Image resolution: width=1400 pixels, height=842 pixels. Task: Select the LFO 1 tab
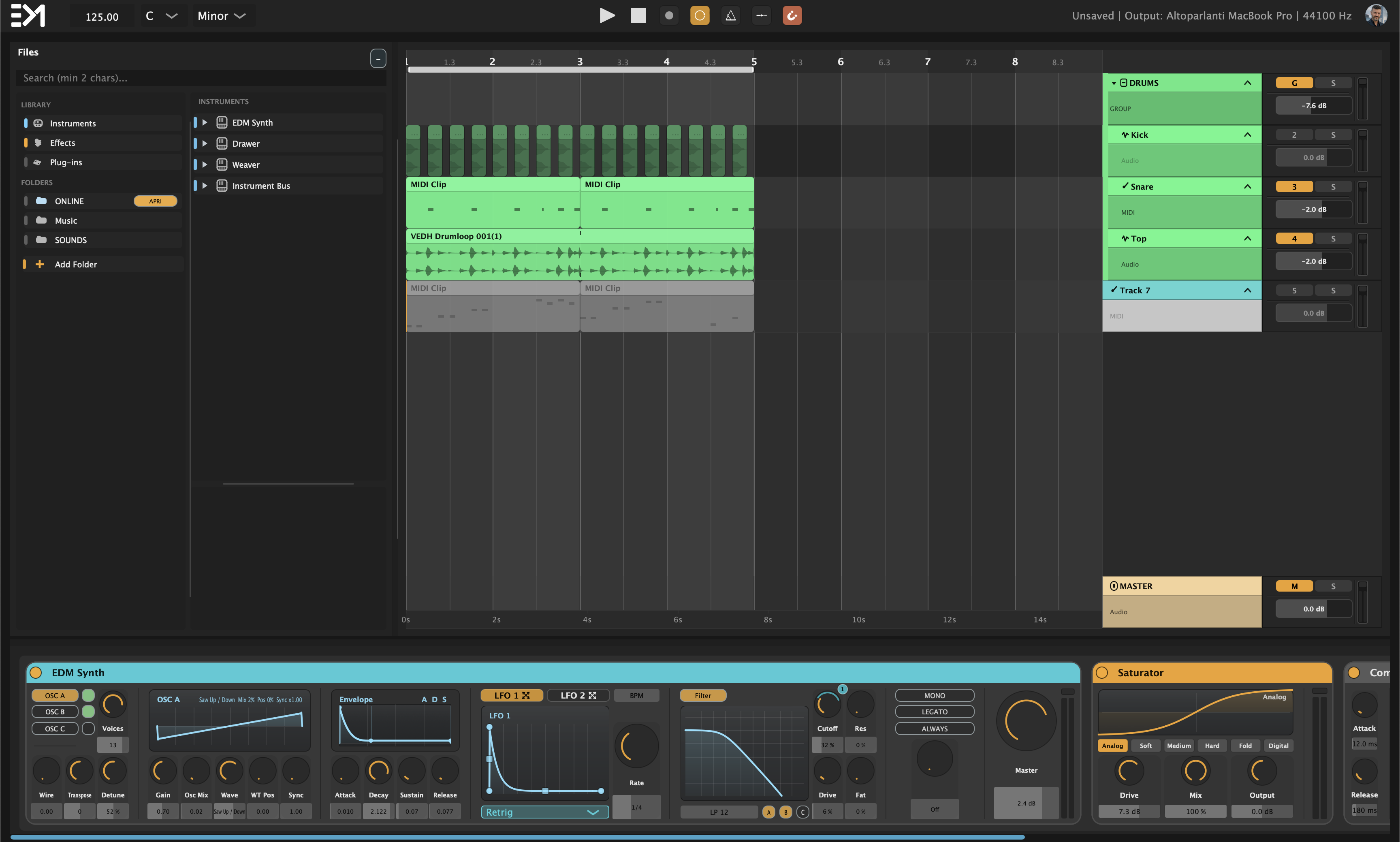tap(511, 695)
